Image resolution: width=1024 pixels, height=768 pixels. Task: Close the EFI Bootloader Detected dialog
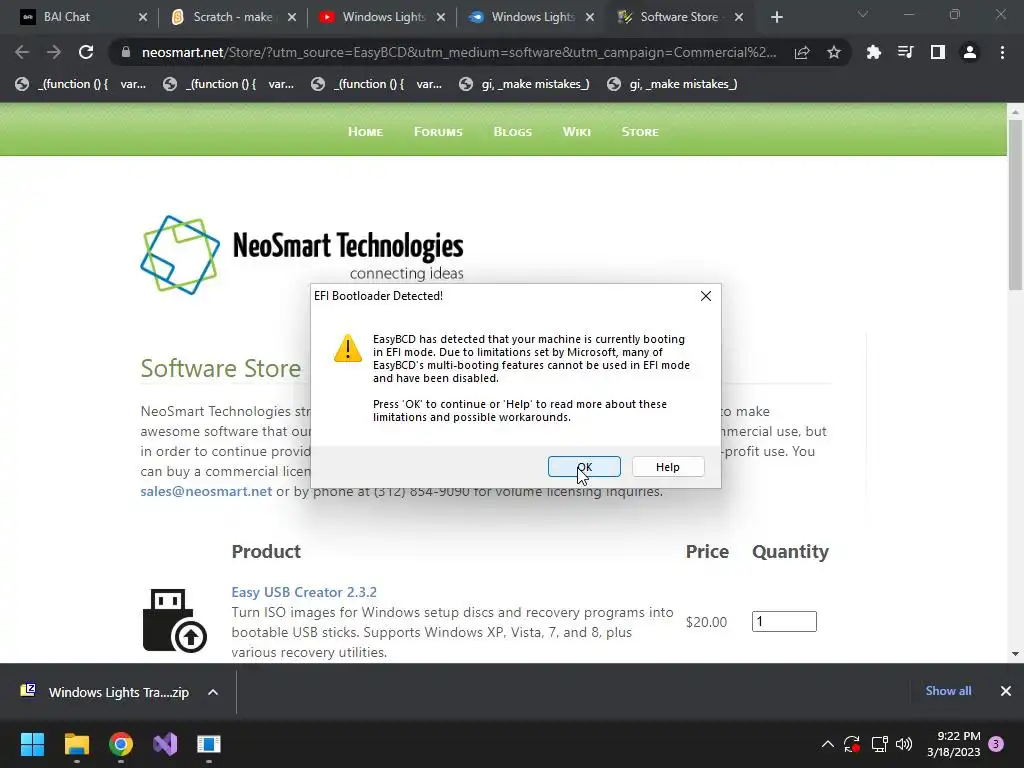705,296
